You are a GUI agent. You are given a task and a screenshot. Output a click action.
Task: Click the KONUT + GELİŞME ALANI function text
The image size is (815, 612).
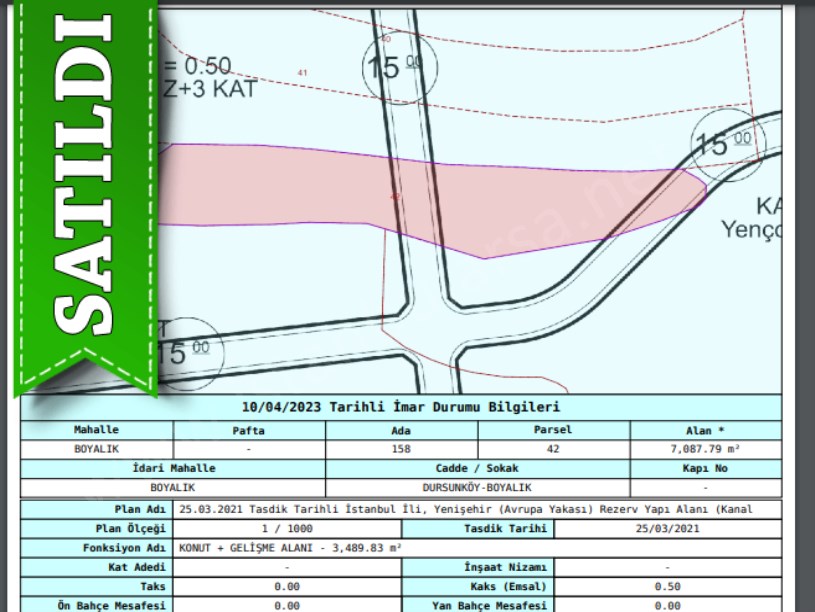click(290, 548)
